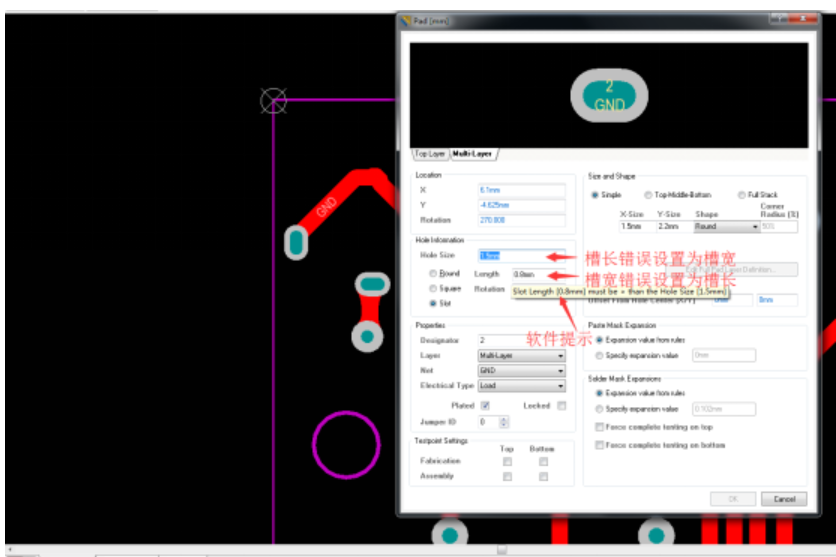Image resolution: width=836 pixels, height=557 pixels.
Task: Click the Solder Mask expansion value field
Action: pyautogui.click(x=724, y=409)
